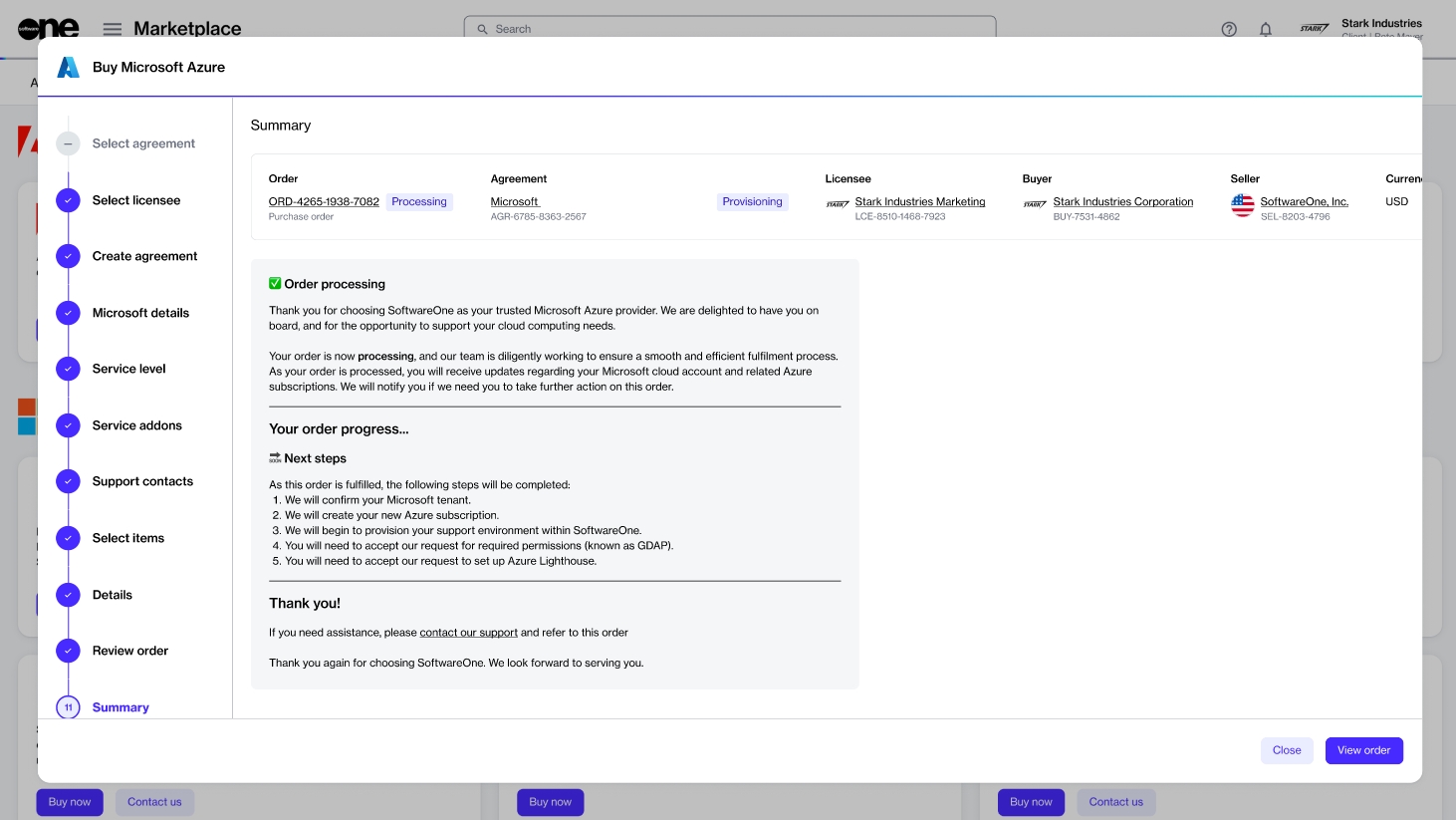This screenshot has width=1456, height=820.
Task: Go to the Select licensee step
Action: pyautogui.click(x=136, y=200)
